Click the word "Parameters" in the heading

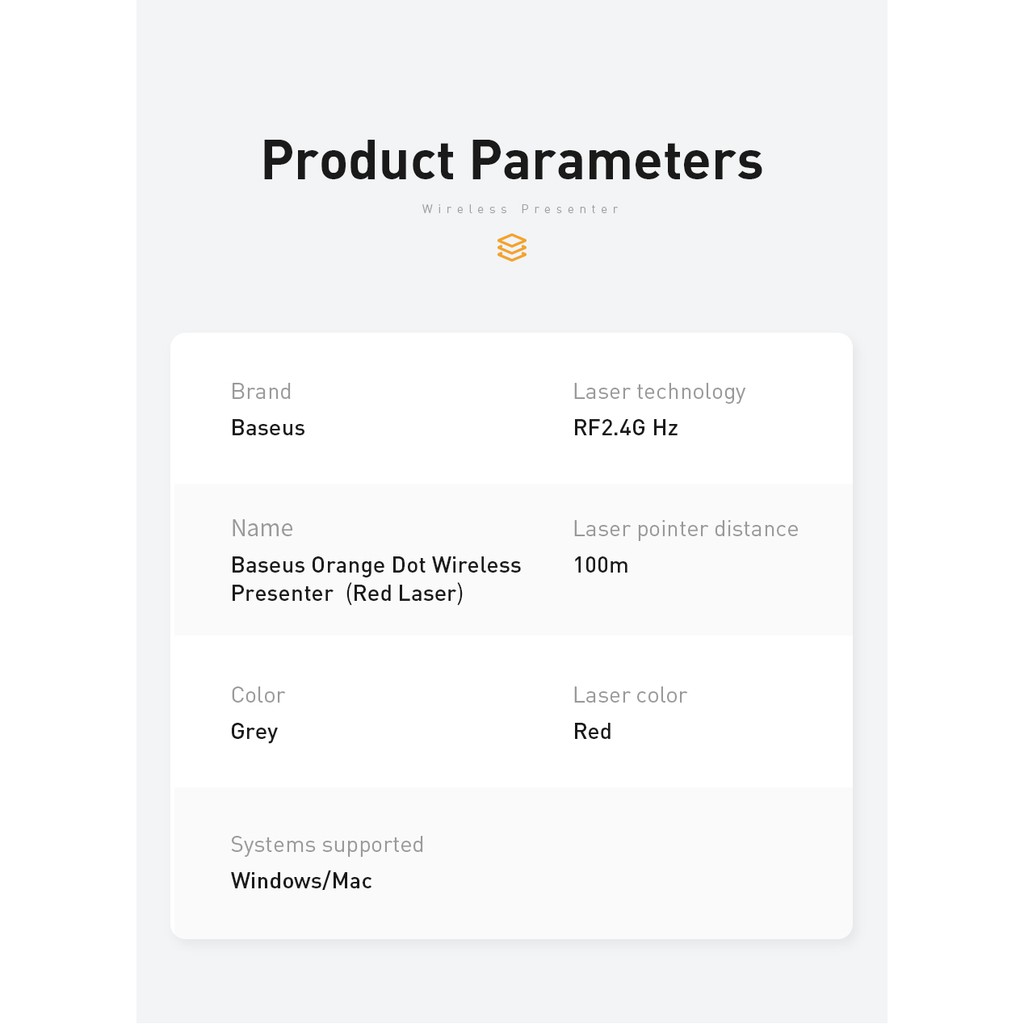tap(616, 160)
